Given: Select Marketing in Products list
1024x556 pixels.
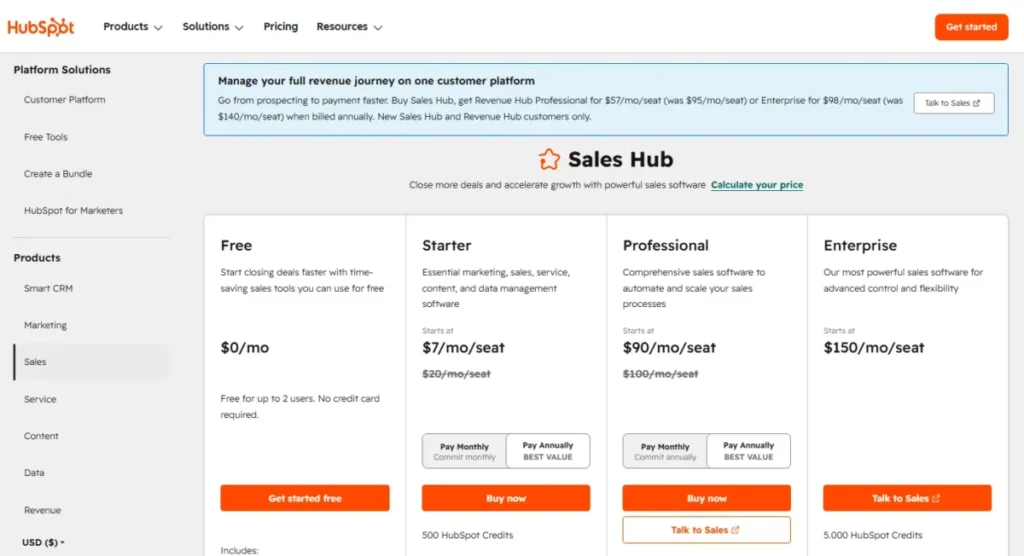Looking at the screenshot, I should coord(45,325).
